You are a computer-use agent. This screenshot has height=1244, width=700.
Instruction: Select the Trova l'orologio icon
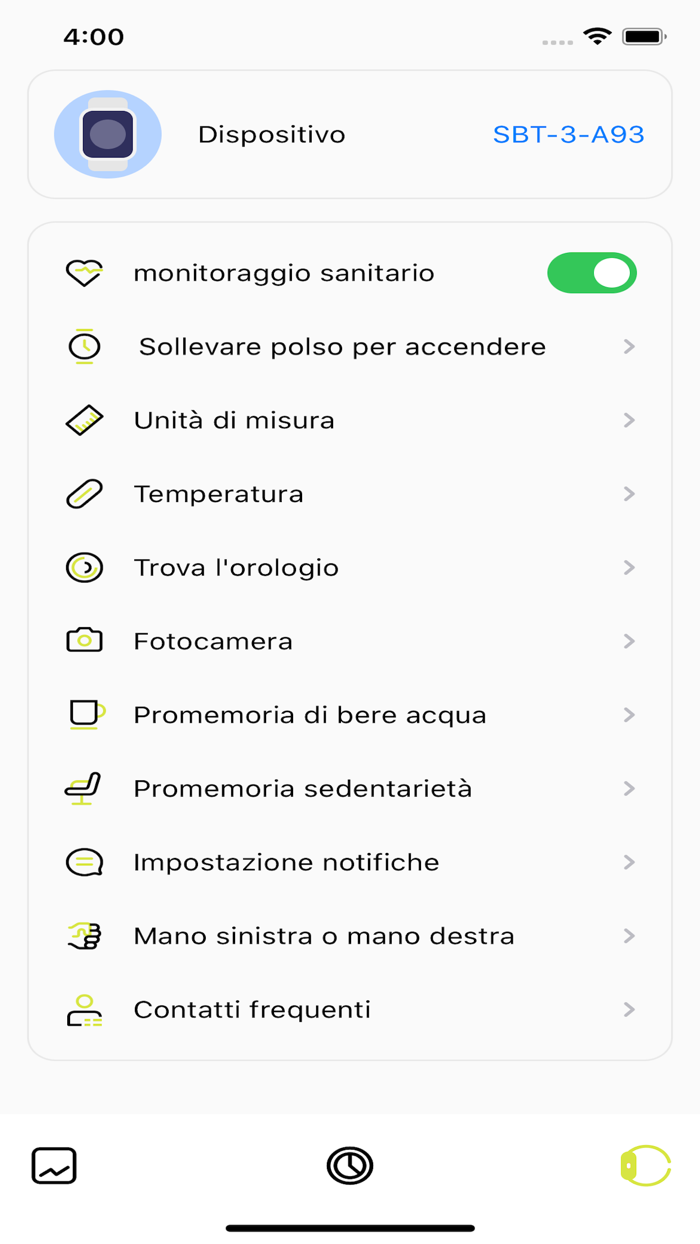tap(85, 567)
